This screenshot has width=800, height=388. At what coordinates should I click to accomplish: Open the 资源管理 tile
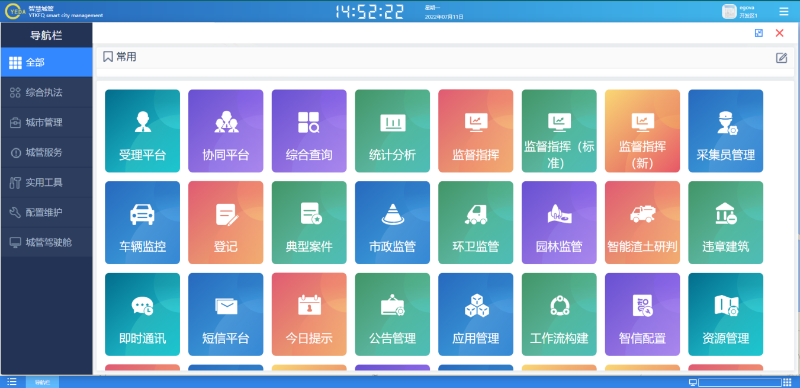[726, 314]
